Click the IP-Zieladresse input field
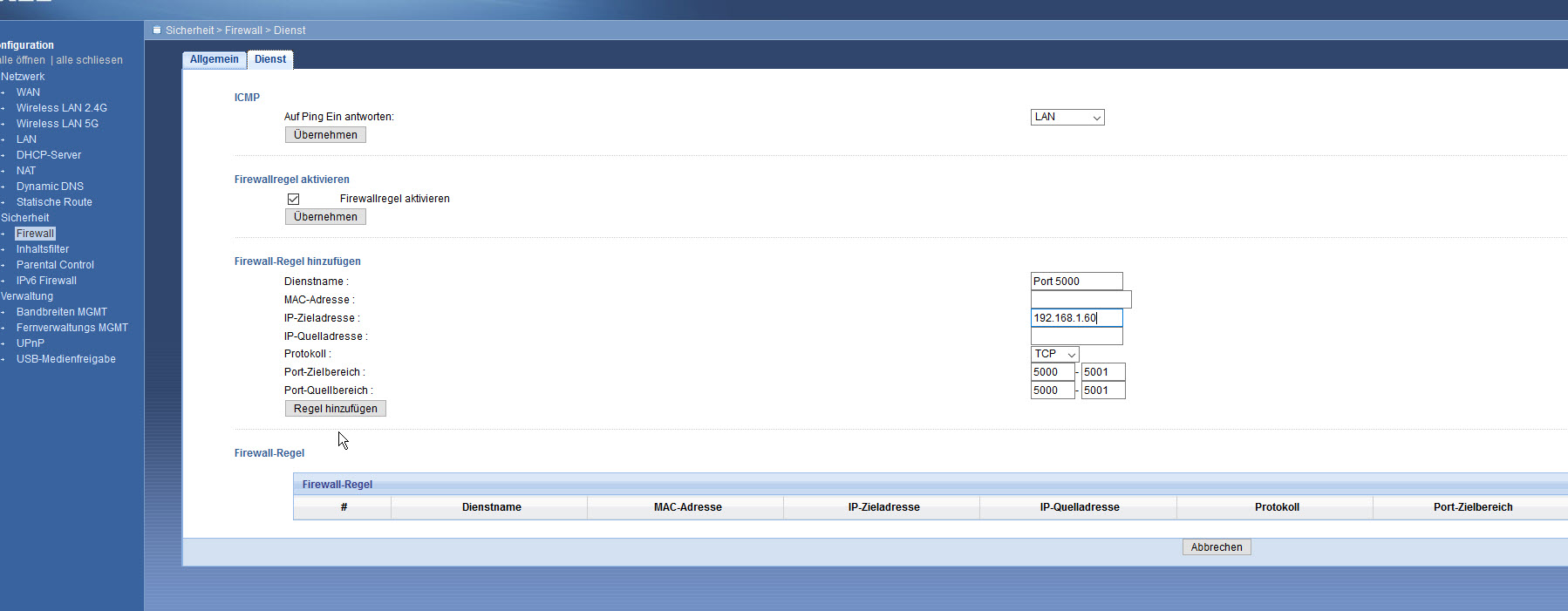Image resolution: width=1568 pixels, height=611 pixels. (1076, 318)
